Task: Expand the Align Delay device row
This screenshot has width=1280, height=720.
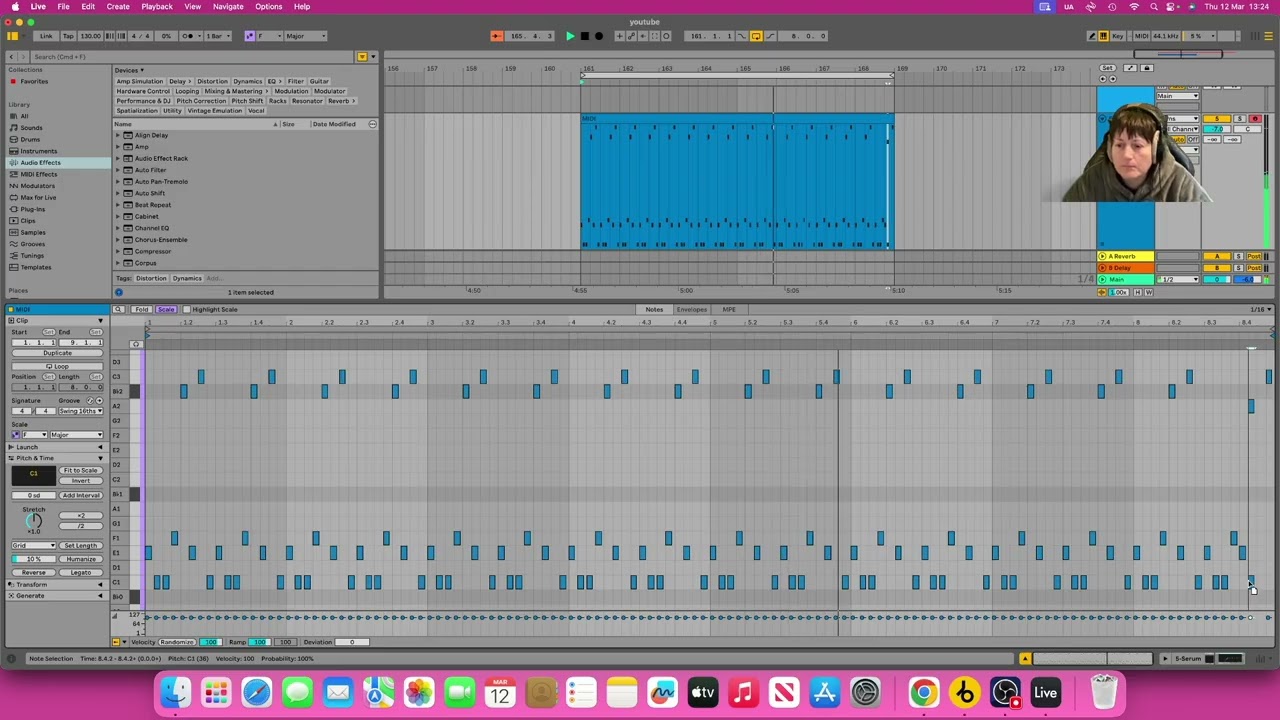Action: click(x=118, y=135)
